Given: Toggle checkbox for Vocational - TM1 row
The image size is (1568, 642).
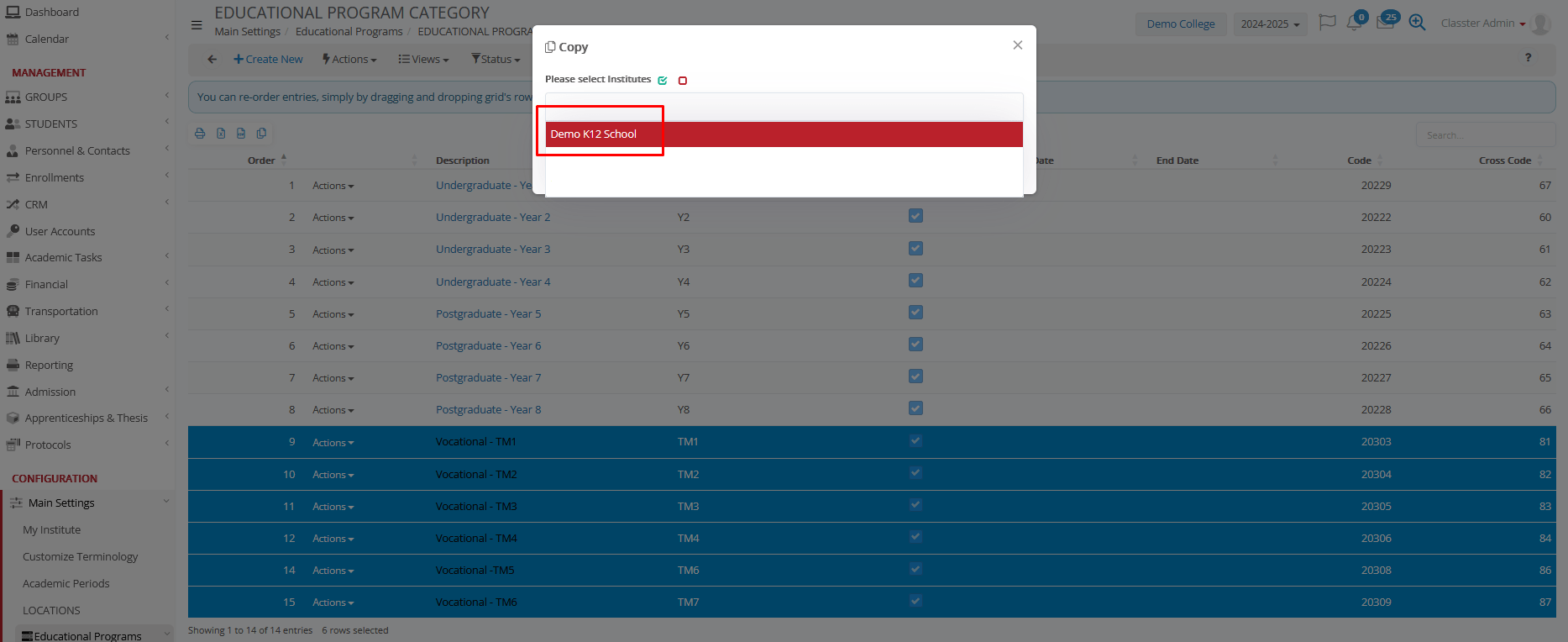Looking at the screenshot, I should tap(915, 441).
